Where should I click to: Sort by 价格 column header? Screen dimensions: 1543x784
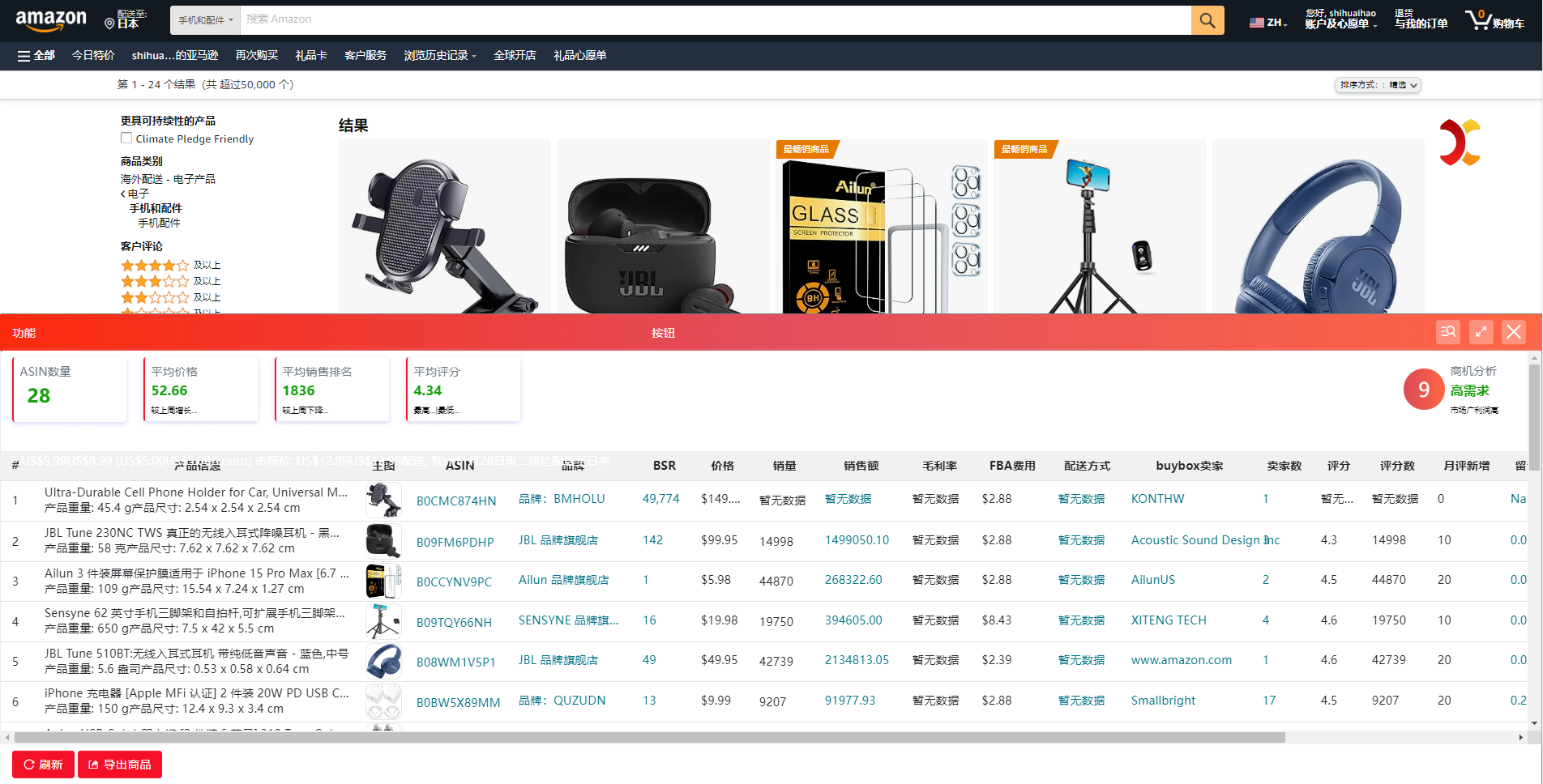point(722,466)
